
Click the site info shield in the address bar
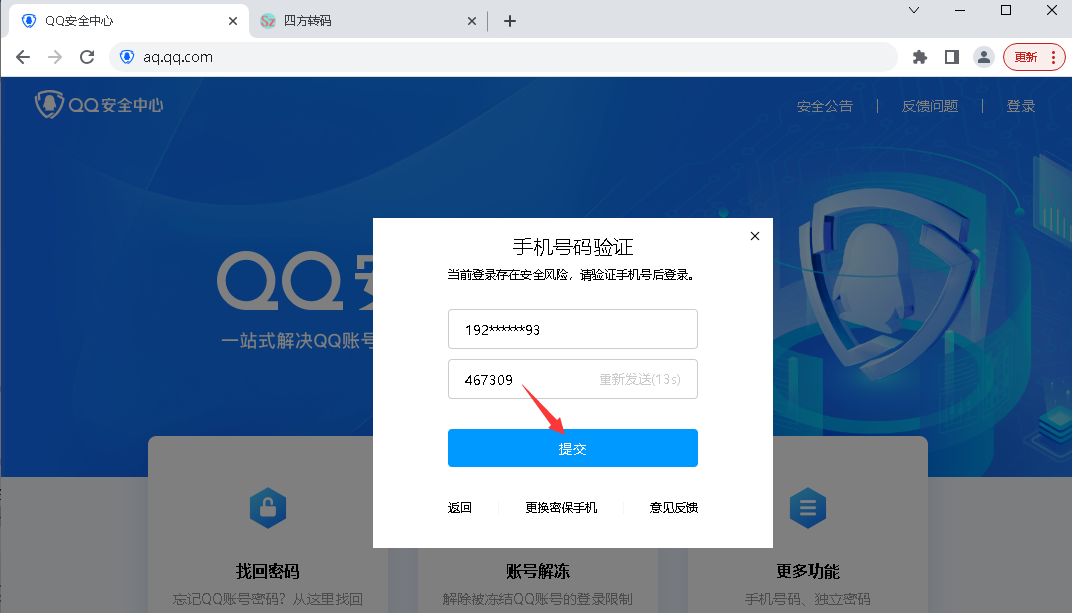click(x=127, y=57)
